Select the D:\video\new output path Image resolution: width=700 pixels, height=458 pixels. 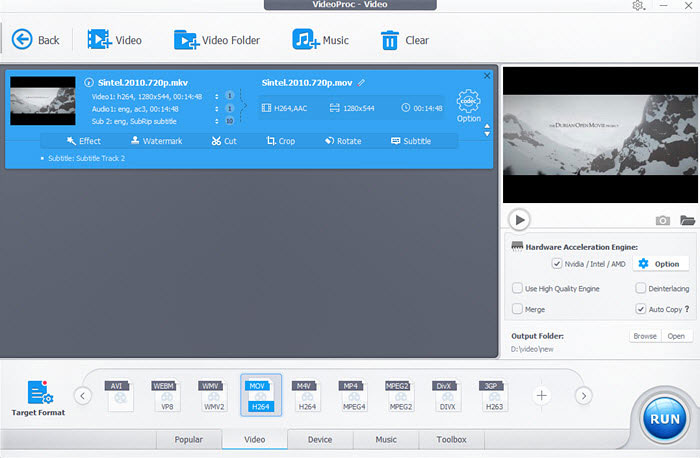532,349
